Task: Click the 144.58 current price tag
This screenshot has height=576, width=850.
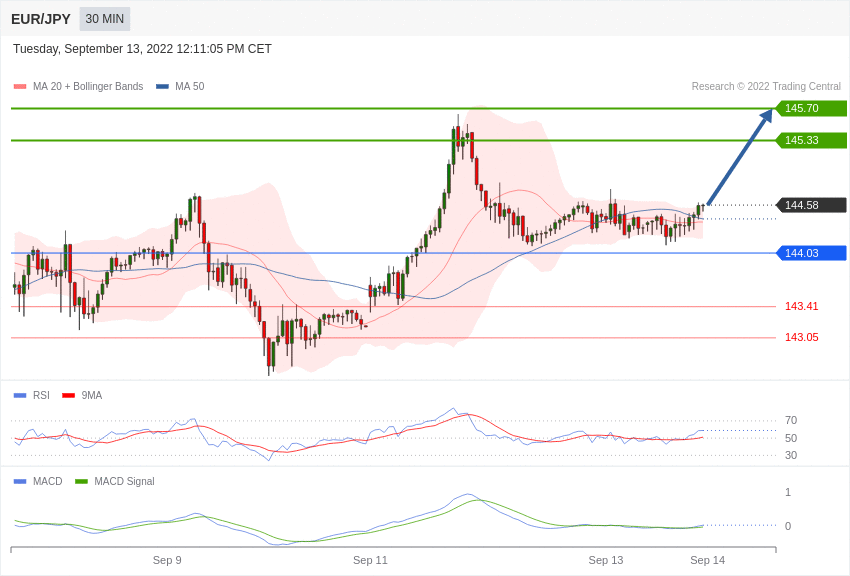Action: 811,205
